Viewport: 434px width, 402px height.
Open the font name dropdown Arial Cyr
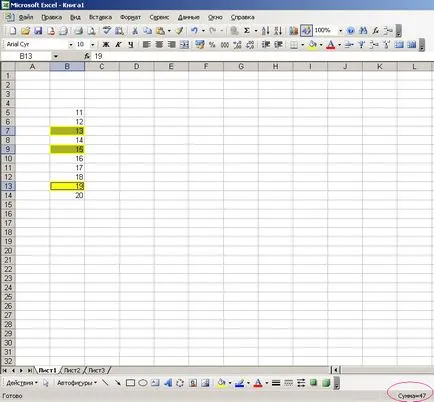[x=70, y=45]
